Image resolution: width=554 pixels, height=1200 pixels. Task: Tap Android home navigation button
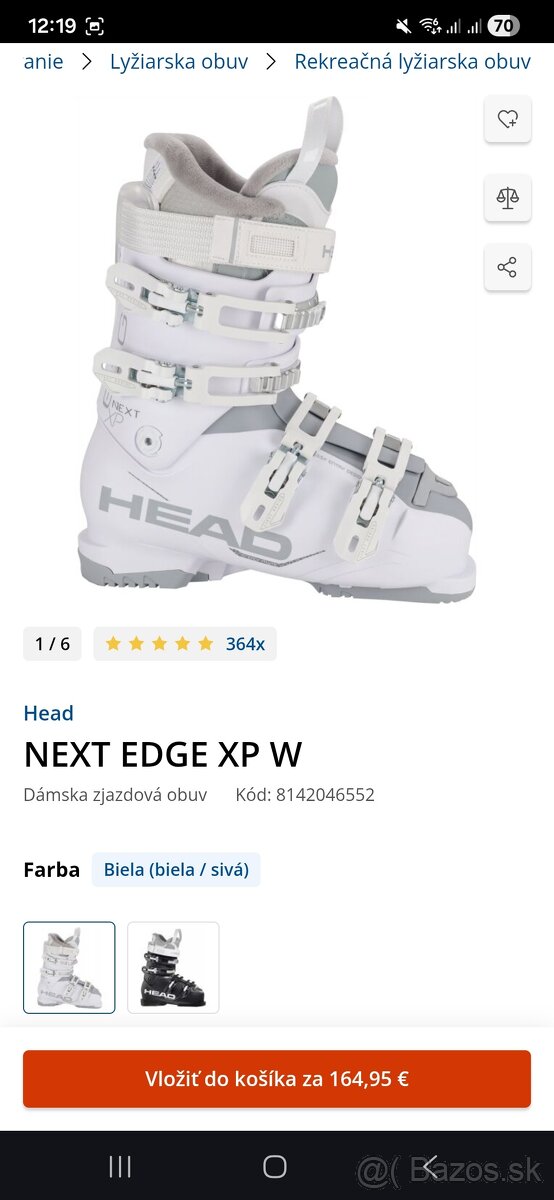point(275,1166)
